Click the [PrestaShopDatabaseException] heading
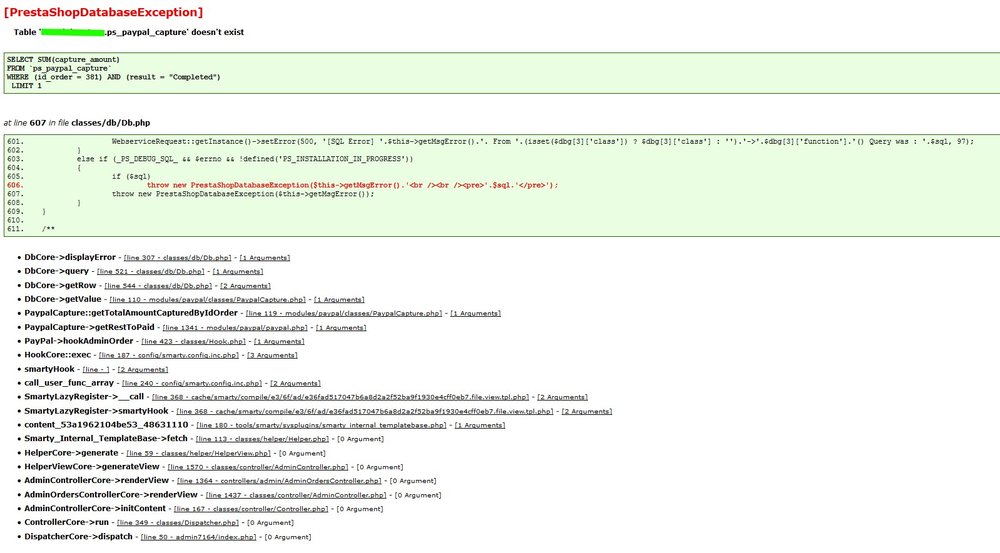Viewport: 1000px width, 553px height. (103, 12)
